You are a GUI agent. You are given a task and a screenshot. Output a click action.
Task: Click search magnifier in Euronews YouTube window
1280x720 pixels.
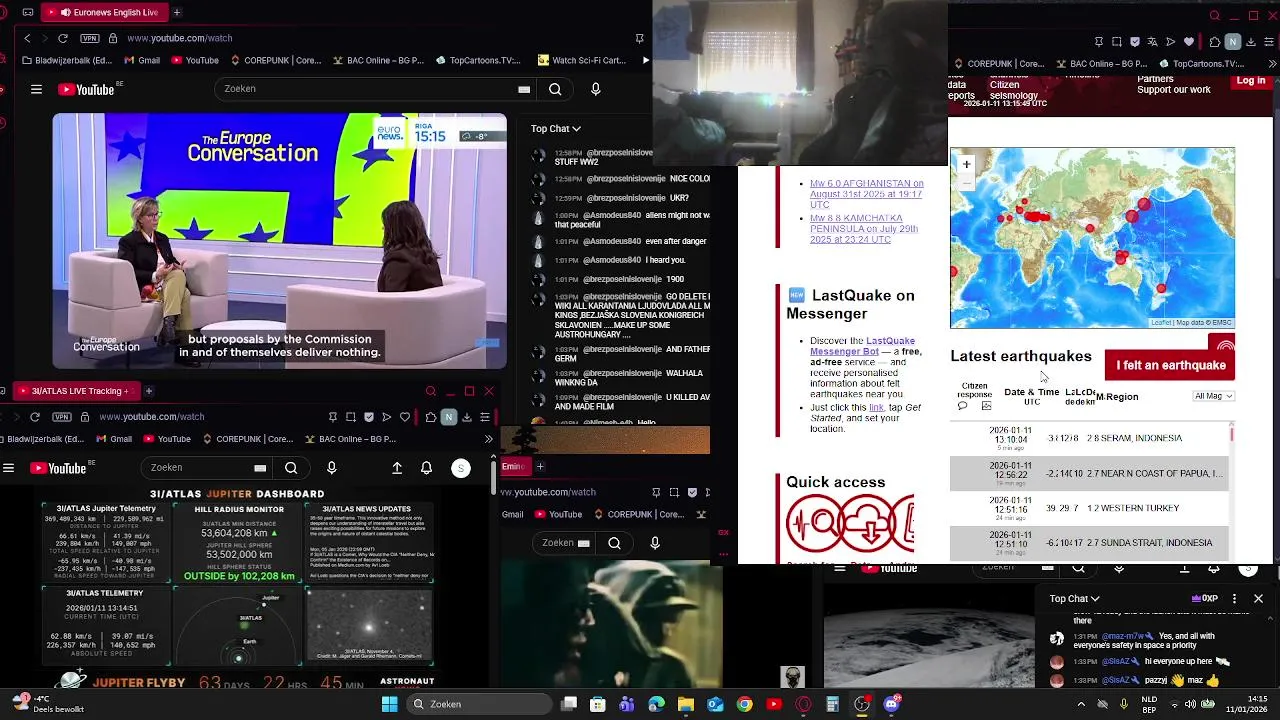(x=555, y=89)
